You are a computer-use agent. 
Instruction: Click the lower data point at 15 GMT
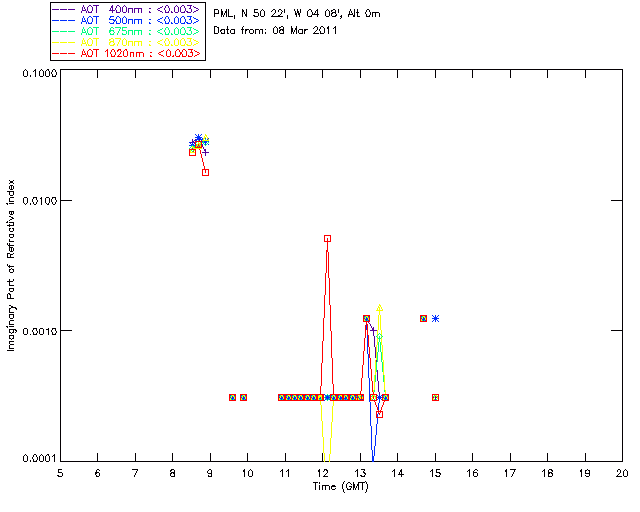(x=436, y=397)
